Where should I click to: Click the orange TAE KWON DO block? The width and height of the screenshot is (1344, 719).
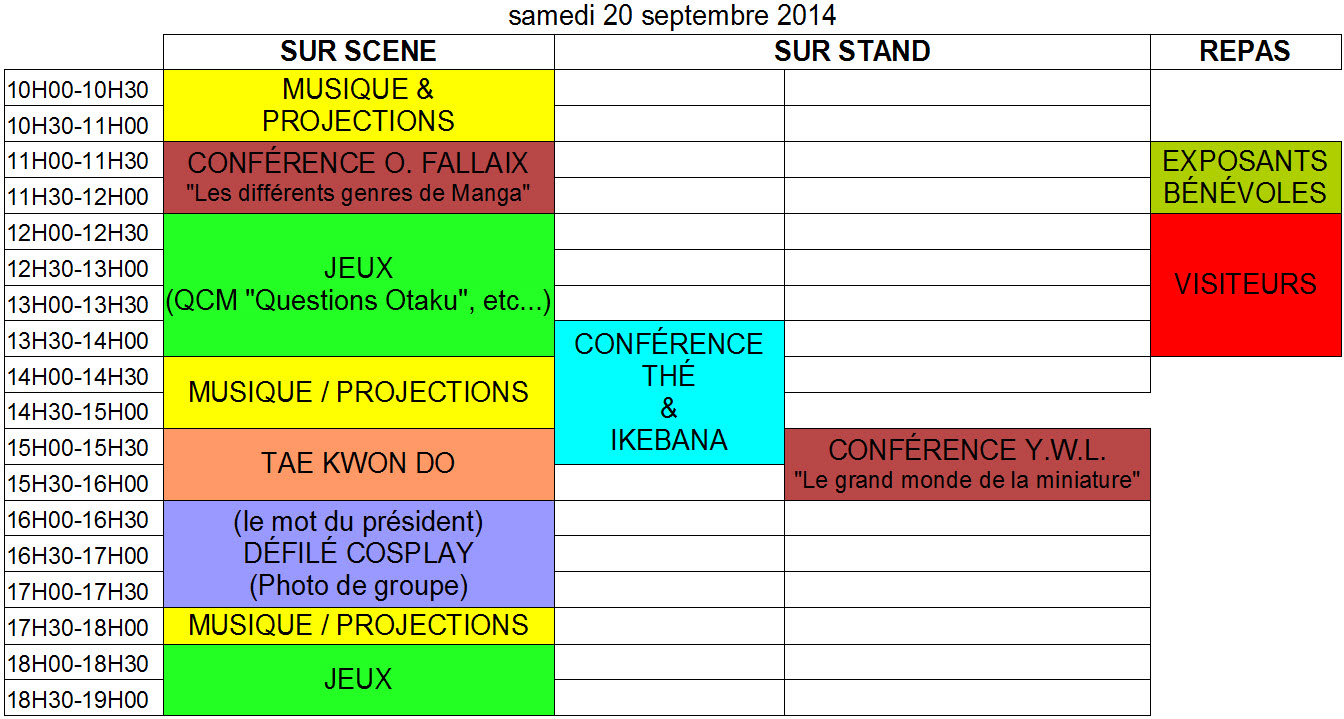click(358, 464)
